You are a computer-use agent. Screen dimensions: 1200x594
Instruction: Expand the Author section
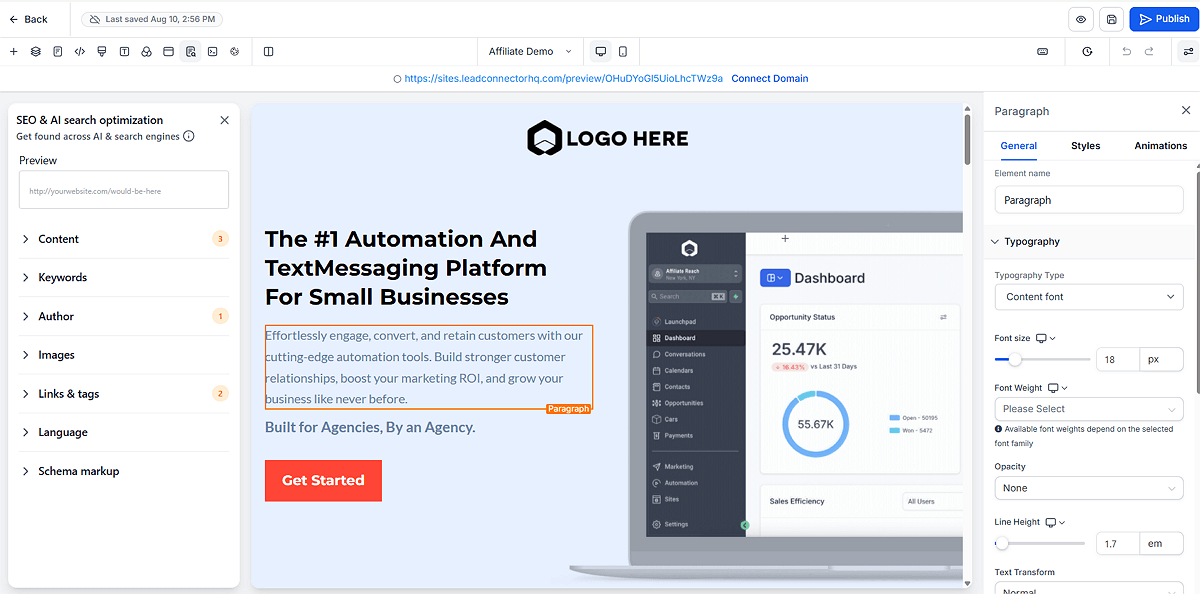point(124,316)
